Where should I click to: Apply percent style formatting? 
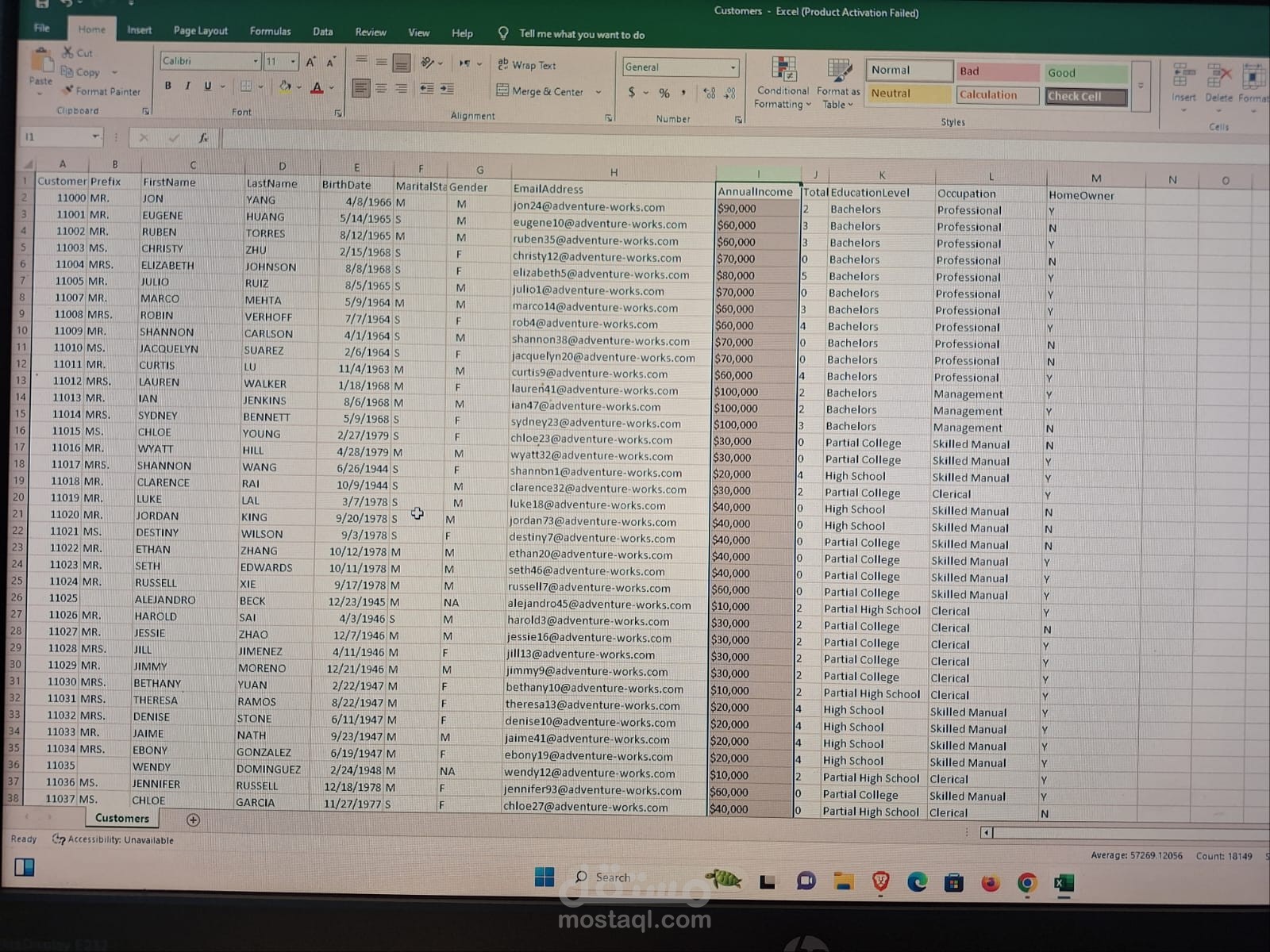pos(664,94)
